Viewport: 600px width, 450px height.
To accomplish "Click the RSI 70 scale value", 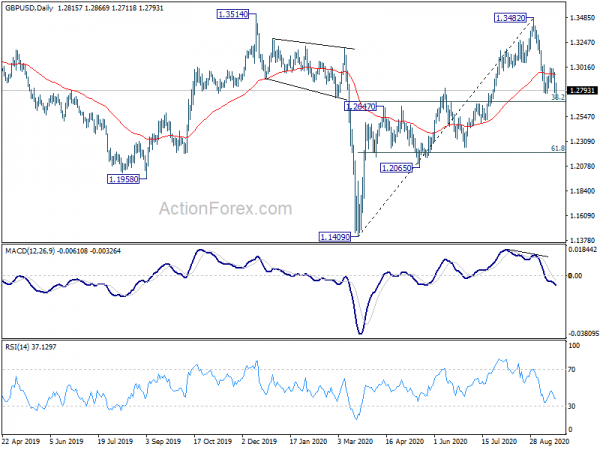I will (x=572, y=370).
